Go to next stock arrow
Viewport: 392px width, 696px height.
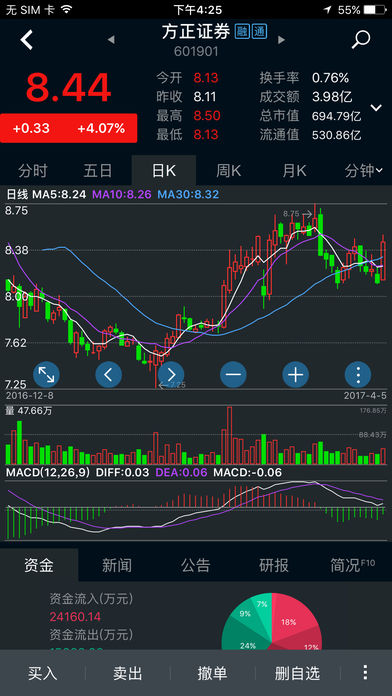tap(281, 40)
